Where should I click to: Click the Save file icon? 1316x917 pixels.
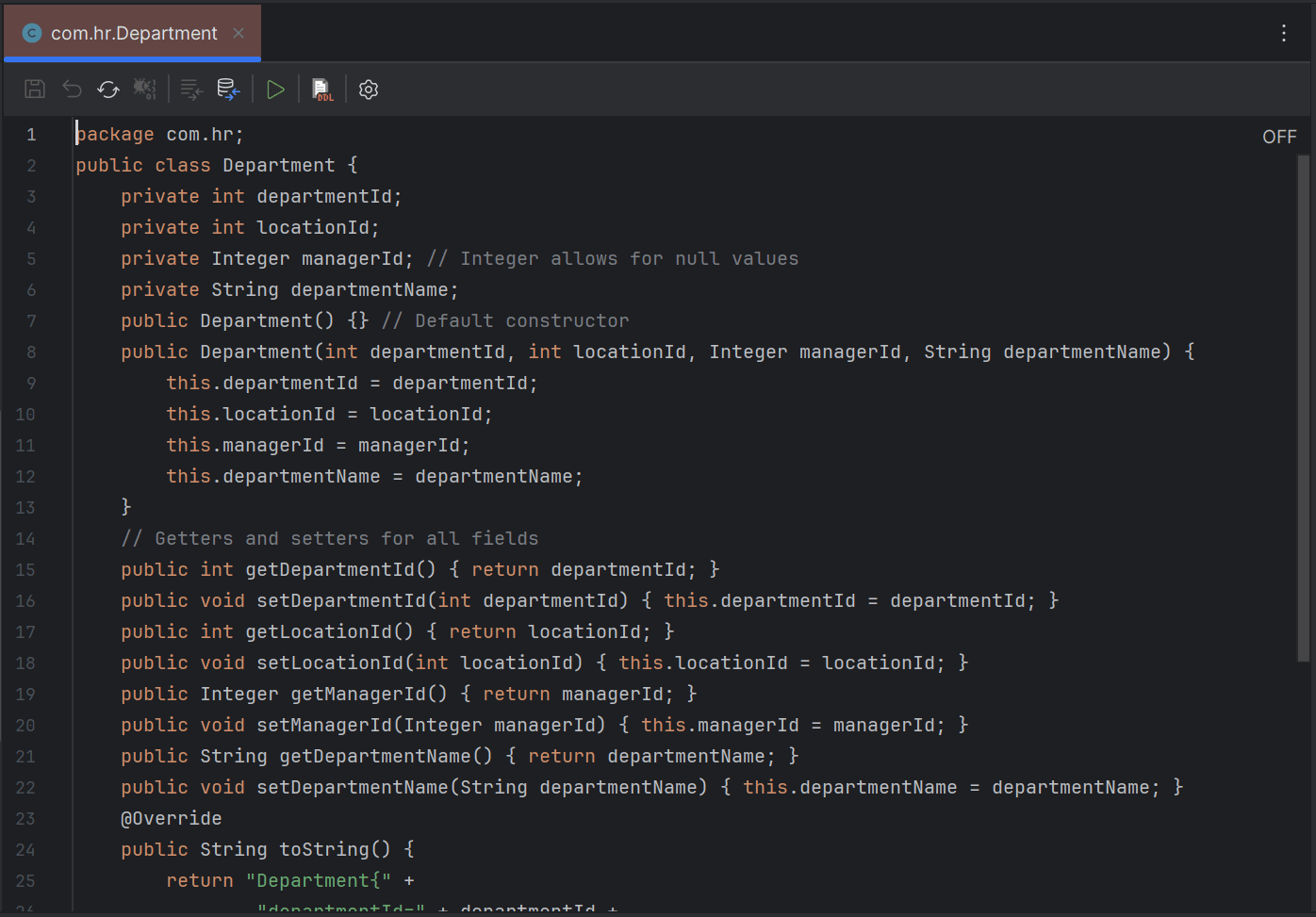point(34,89)
